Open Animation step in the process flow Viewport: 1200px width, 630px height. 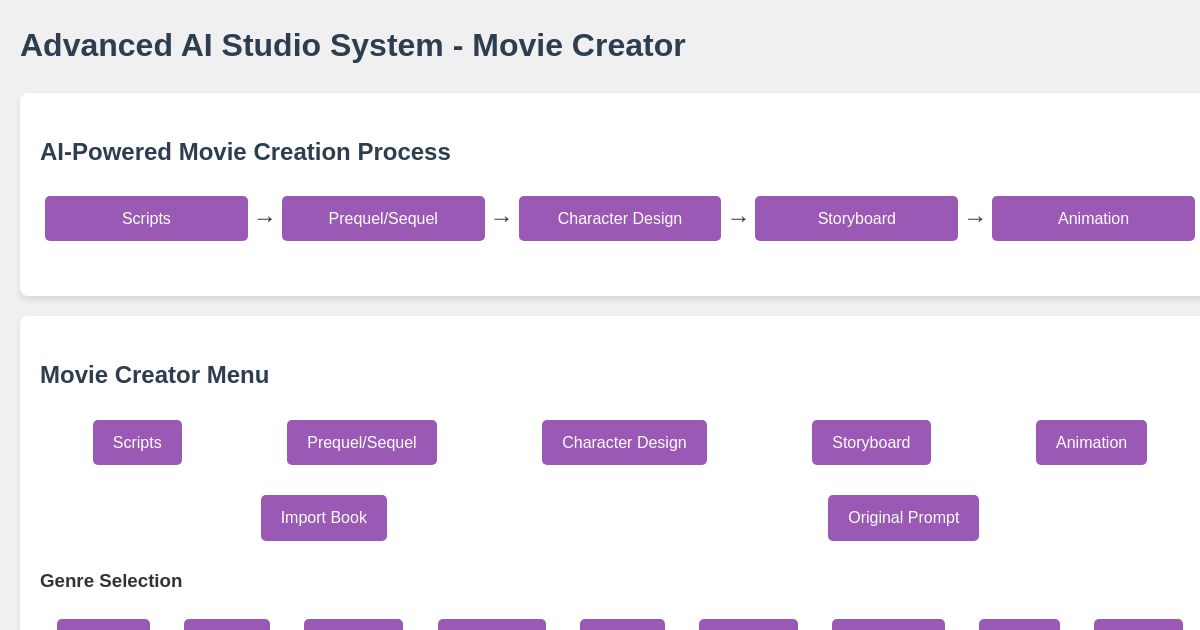click(1093, 218)
